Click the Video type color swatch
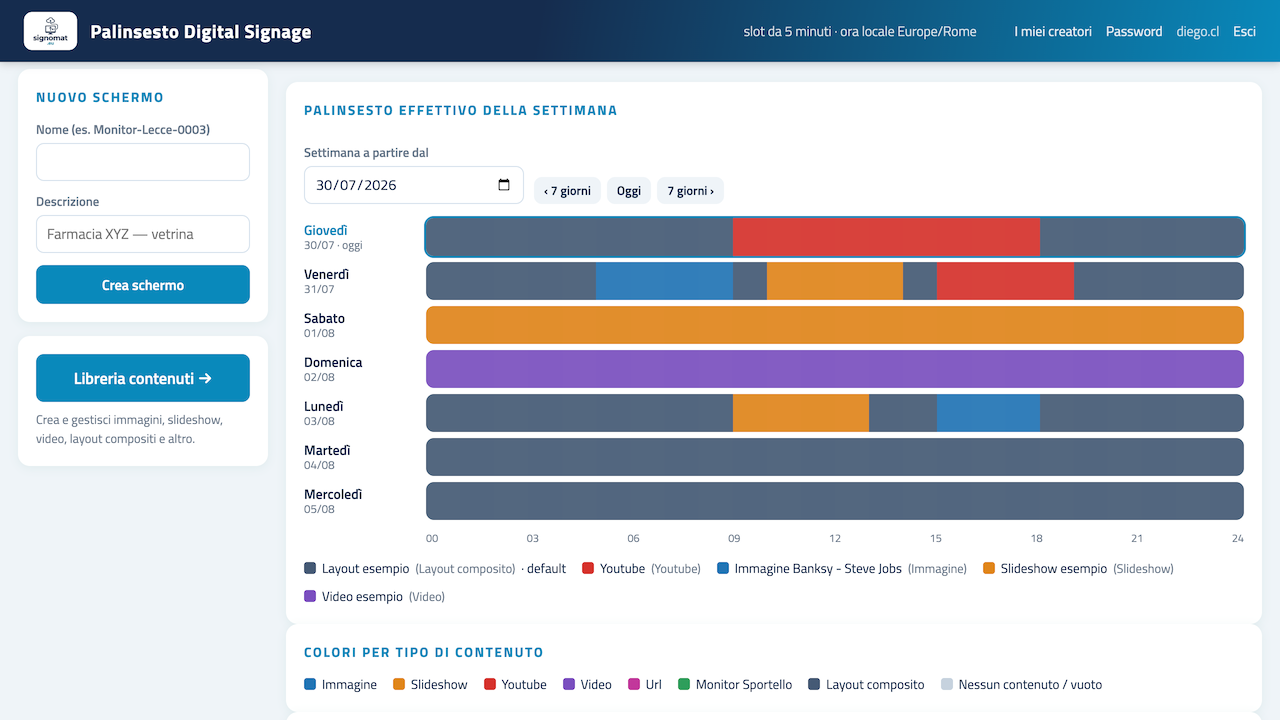 (569, 684)
